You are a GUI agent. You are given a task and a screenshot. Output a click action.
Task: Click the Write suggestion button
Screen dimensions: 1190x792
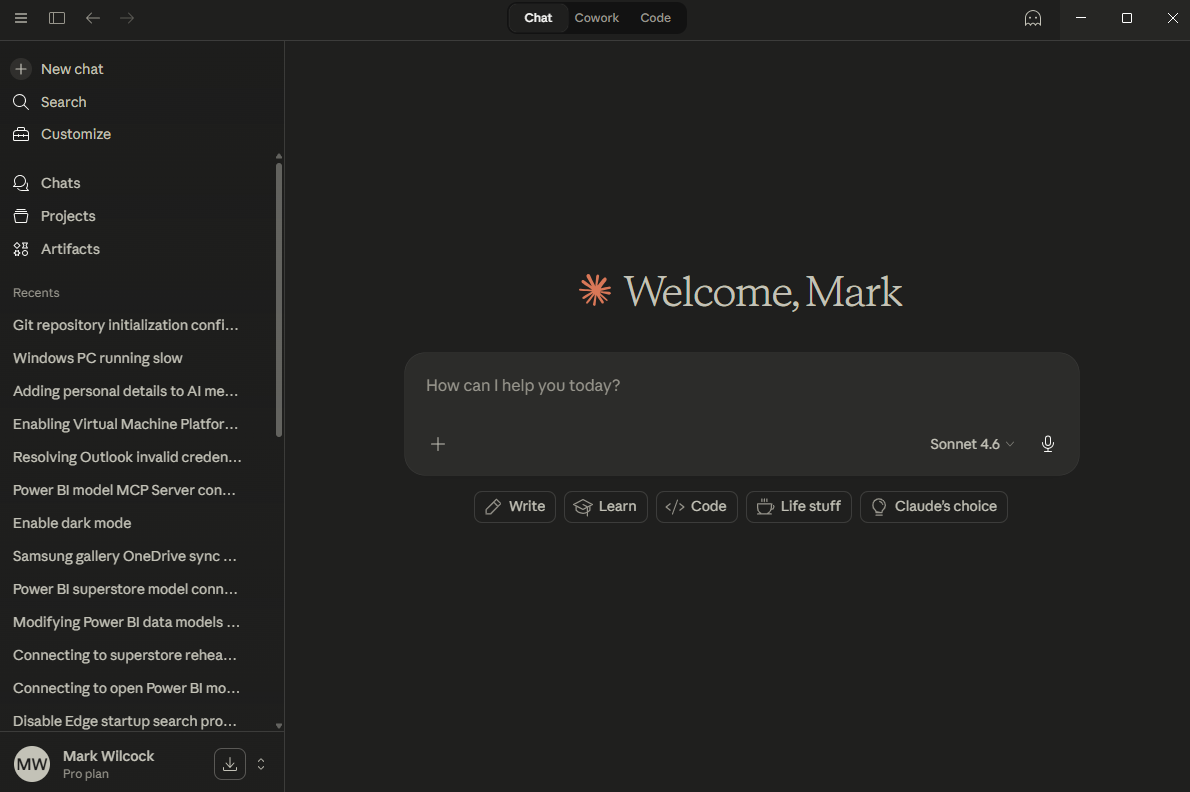[515, 507]
